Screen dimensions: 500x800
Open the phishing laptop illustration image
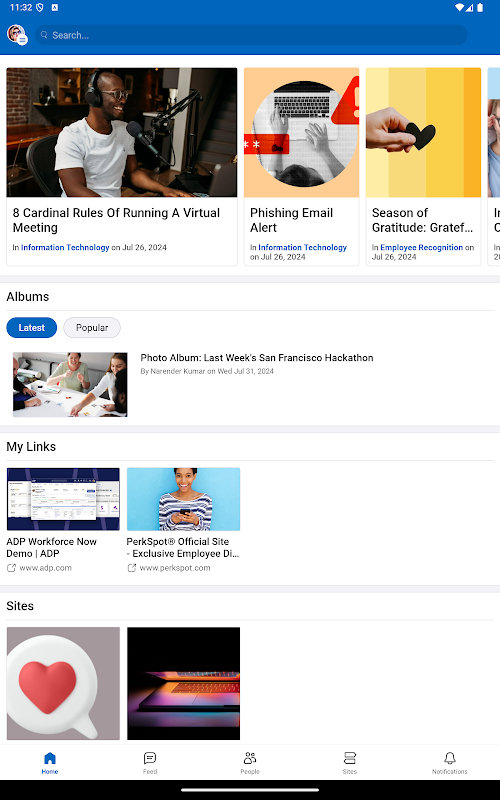[302, 133]
